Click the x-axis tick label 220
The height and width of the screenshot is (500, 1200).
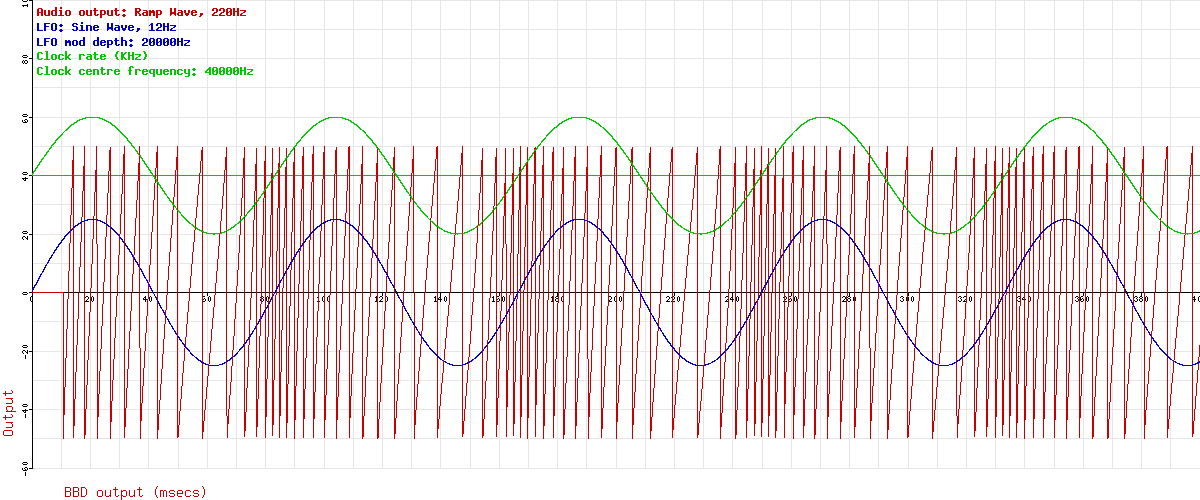pyautogui.click(x=673, y=299)
